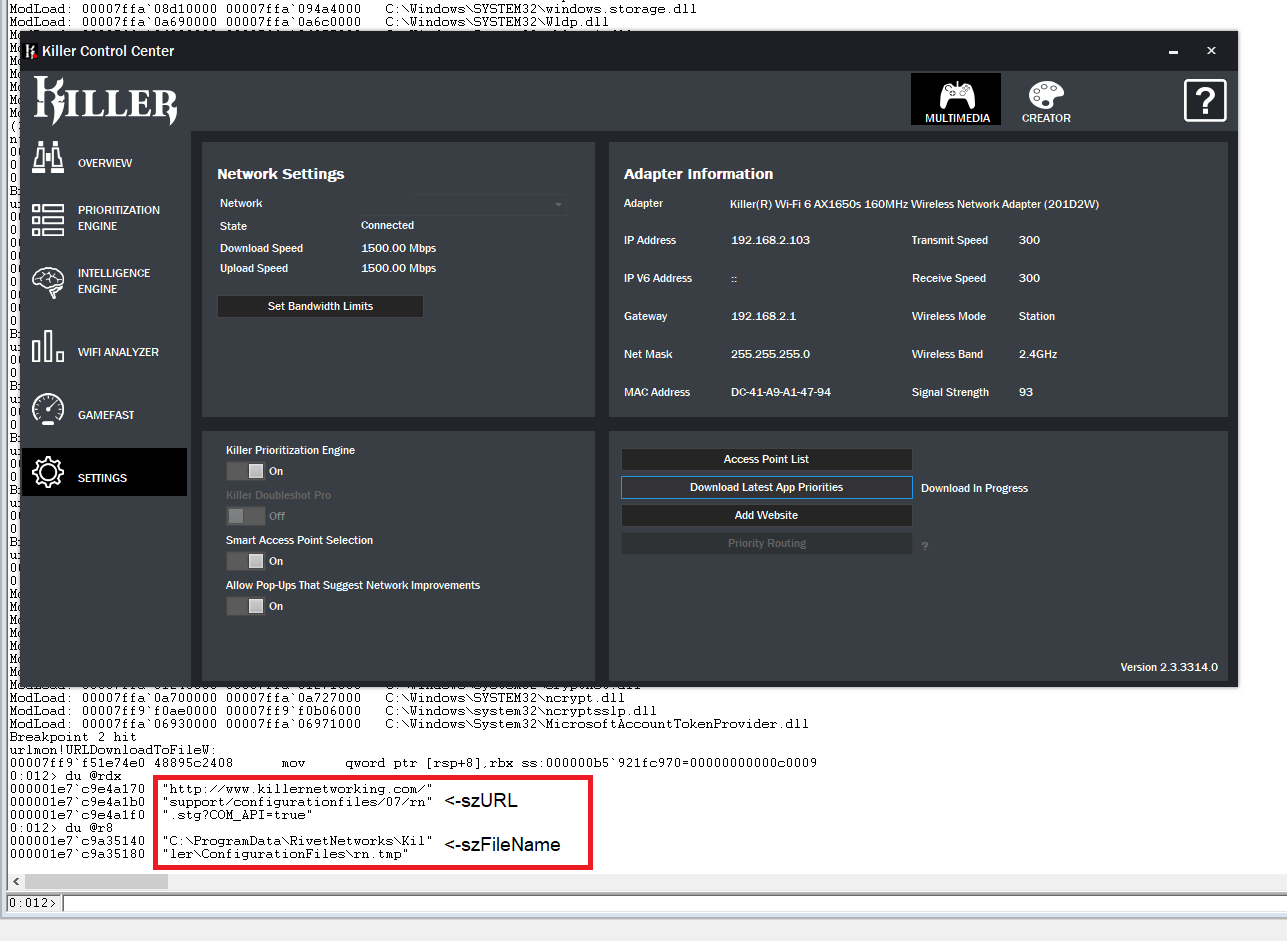
Task: Toggle off Killer Prioritization Engine
Action: click(x=245, y=470)
